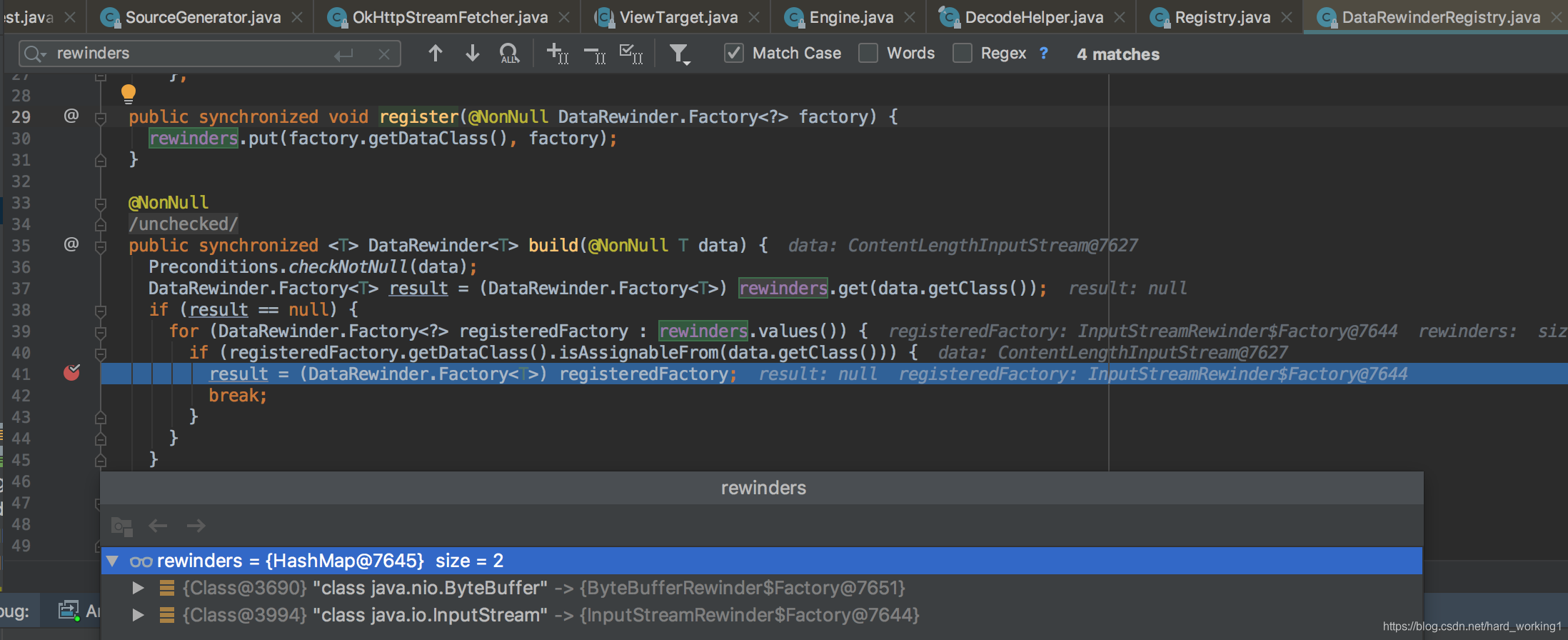Jump to previous search occurrence arrow
Screen dimensions: 1568x640
pos(435,54)
